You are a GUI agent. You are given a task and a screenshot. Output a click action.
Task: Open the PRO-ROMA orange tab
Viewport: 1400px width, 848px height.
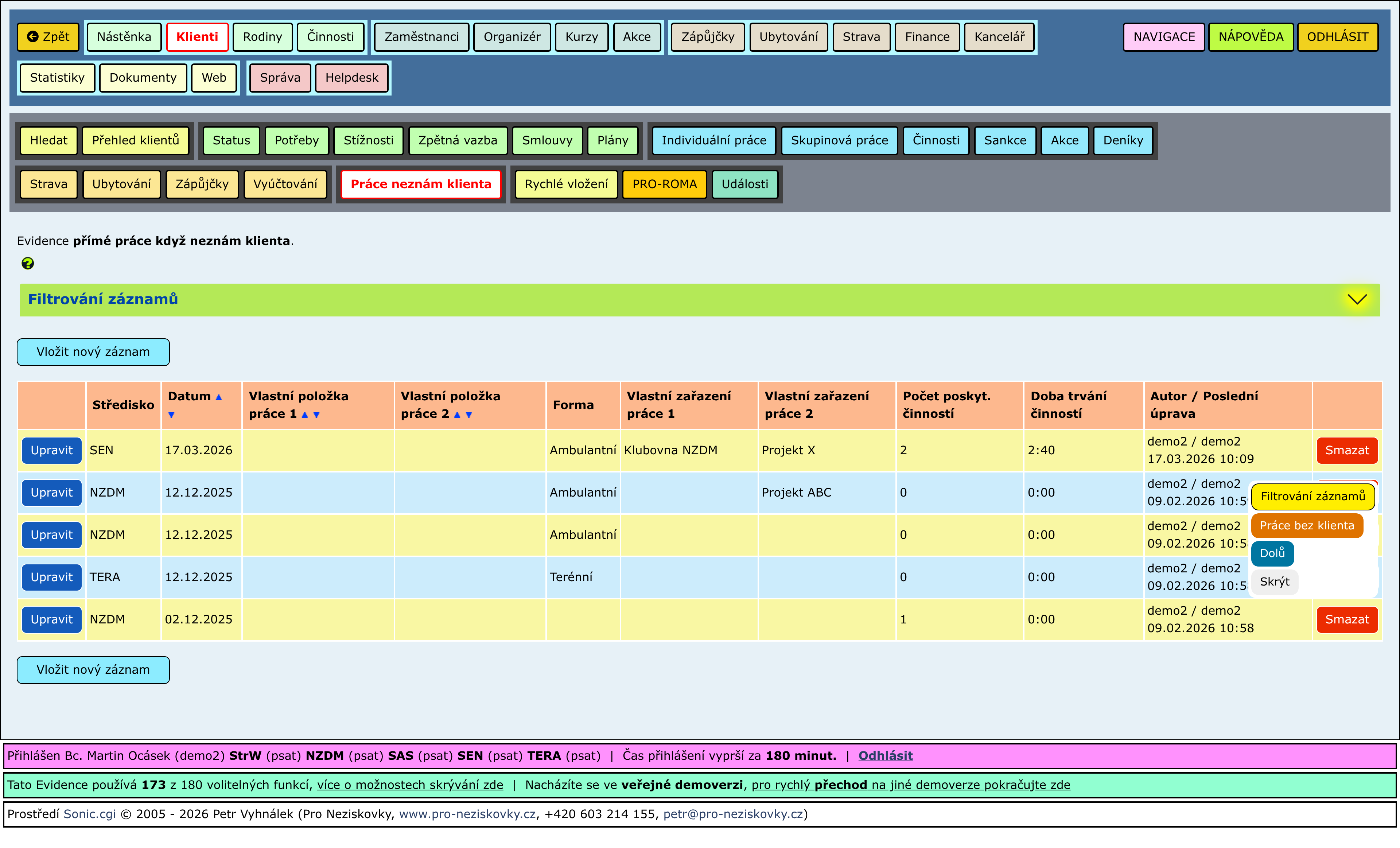[x=664, y=184]
